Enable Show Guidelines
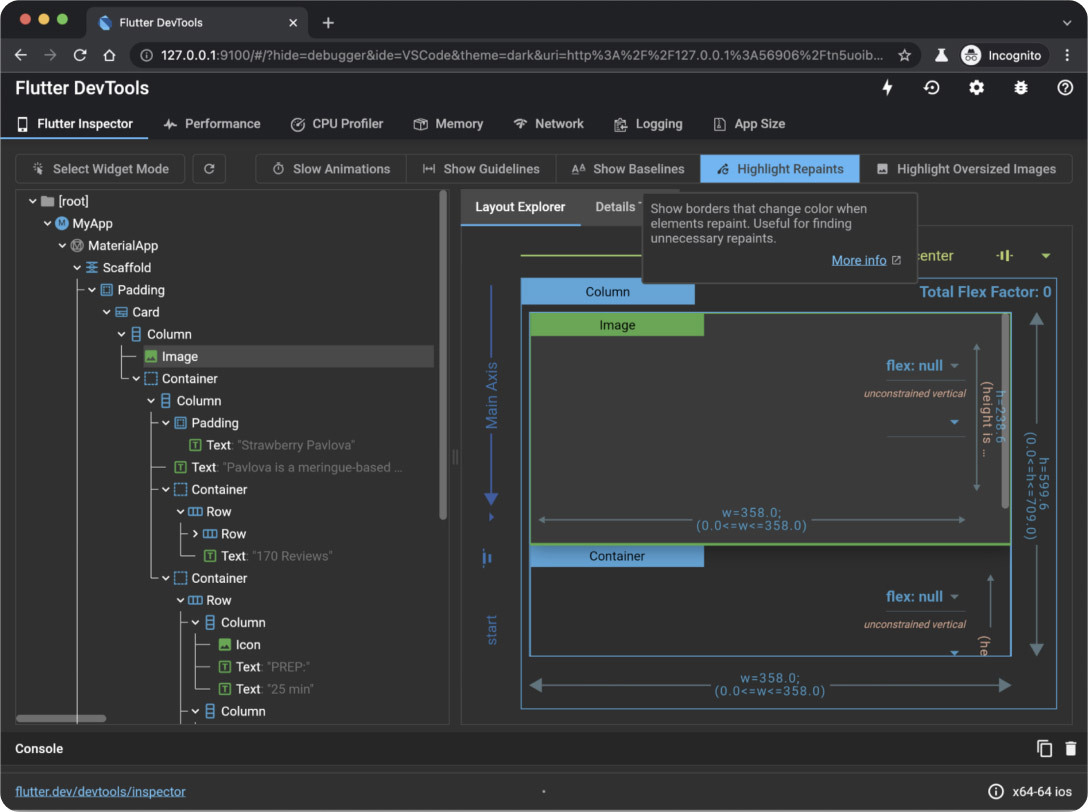Screen dimensions: 1088x812 click(x=481, y=169)
